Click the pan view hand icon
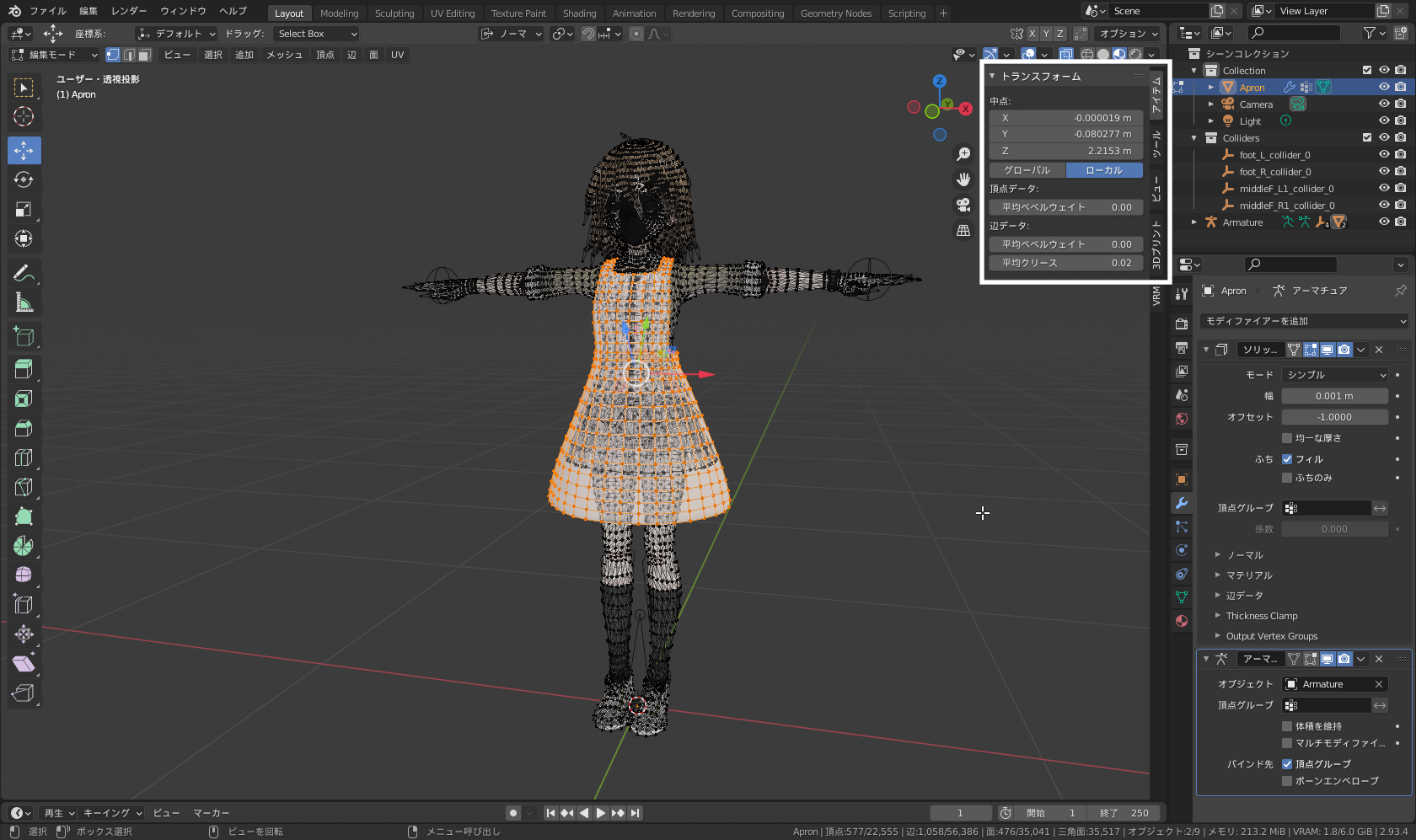The width and height of the screenshot is (1416, 840). [963, 179]
